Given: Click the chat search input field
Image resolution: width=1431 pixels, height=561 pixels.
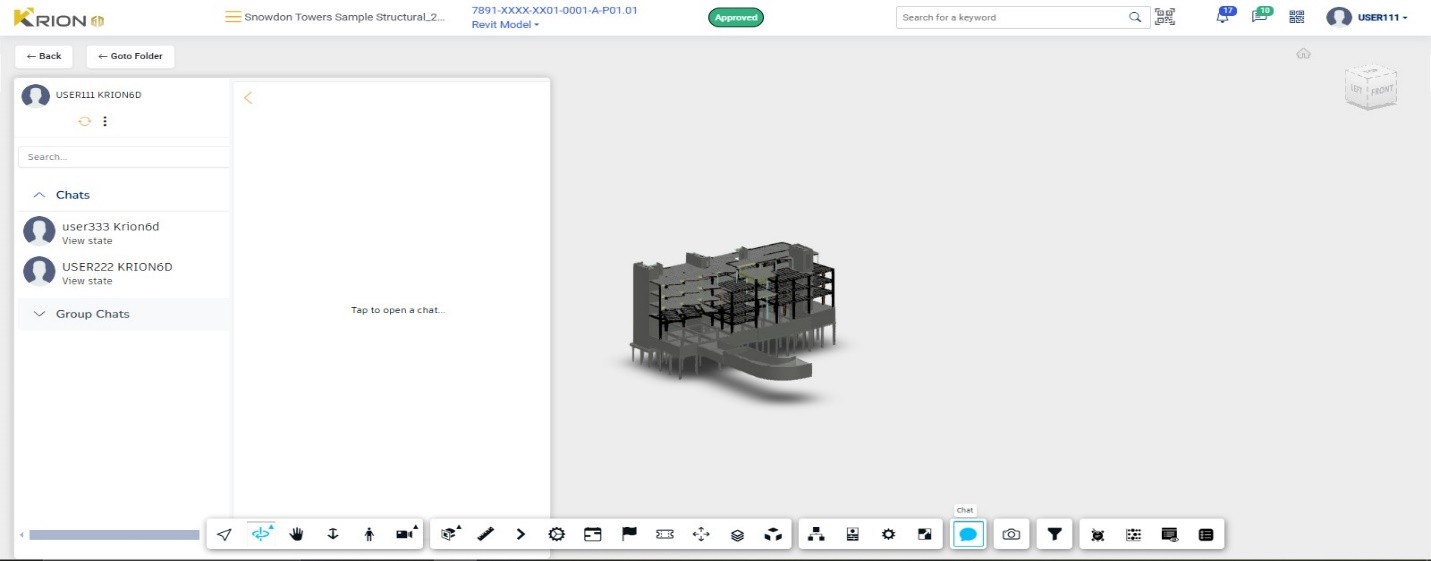Looking at the screenshot, I should pos(124,157).
